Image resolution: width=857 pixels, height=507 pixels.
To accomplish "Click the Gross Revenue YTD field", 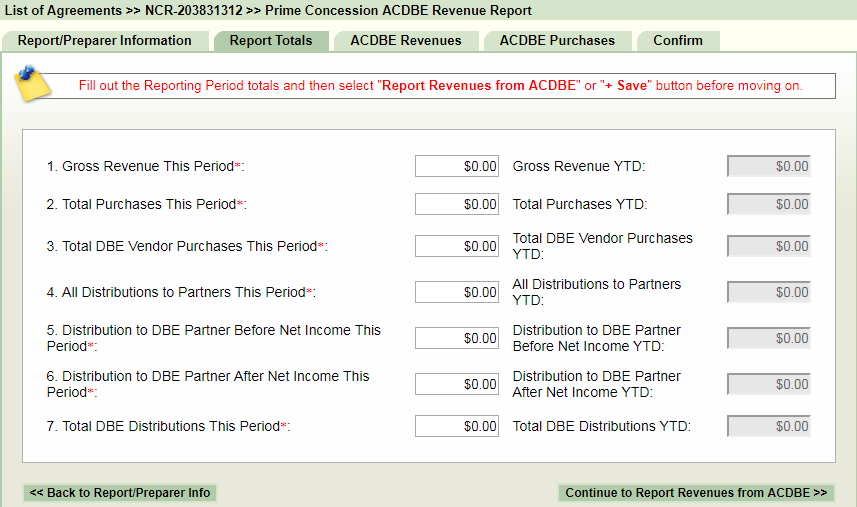I will pyautogui.click(x=768, y=166).
